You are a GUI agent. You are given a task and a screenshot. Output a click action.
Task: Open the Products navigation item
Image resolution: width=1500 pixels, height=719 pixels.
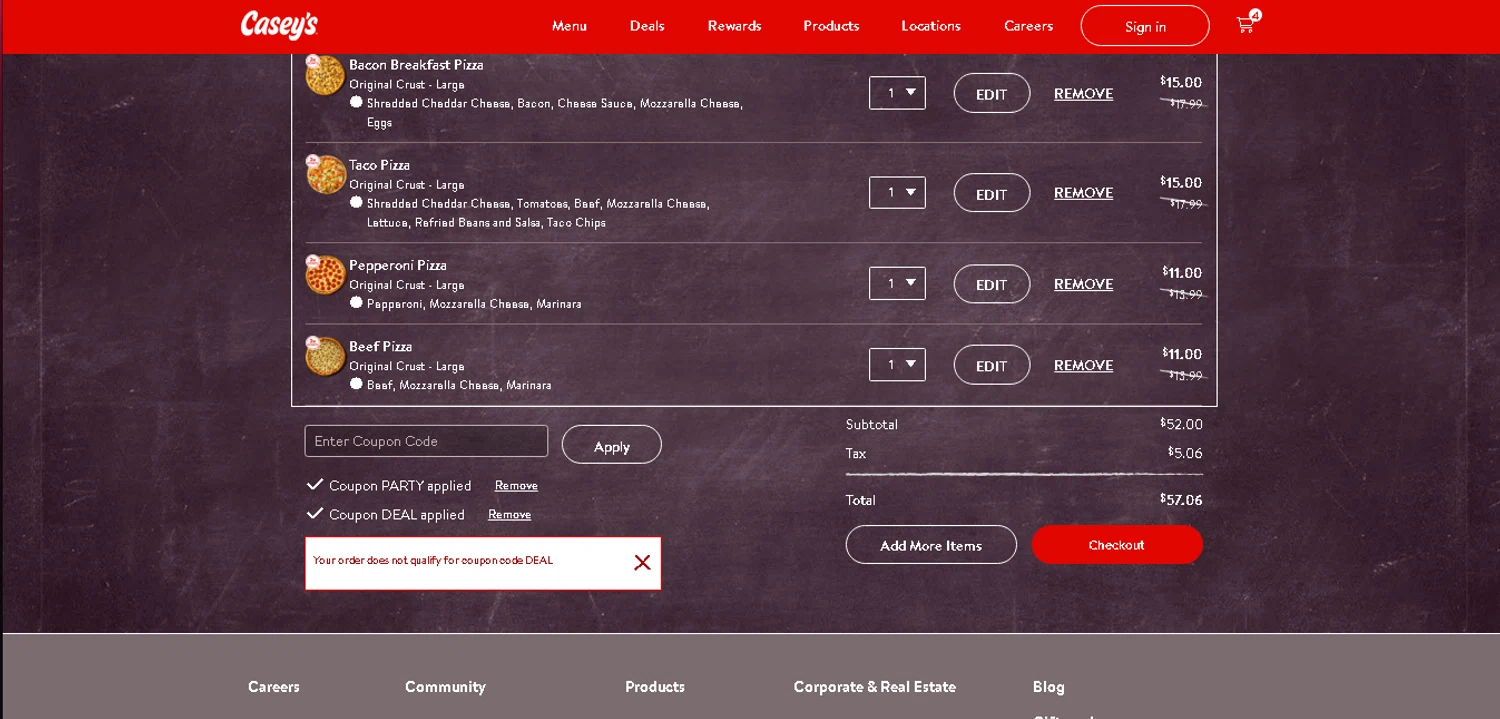[x=831, y=26]
